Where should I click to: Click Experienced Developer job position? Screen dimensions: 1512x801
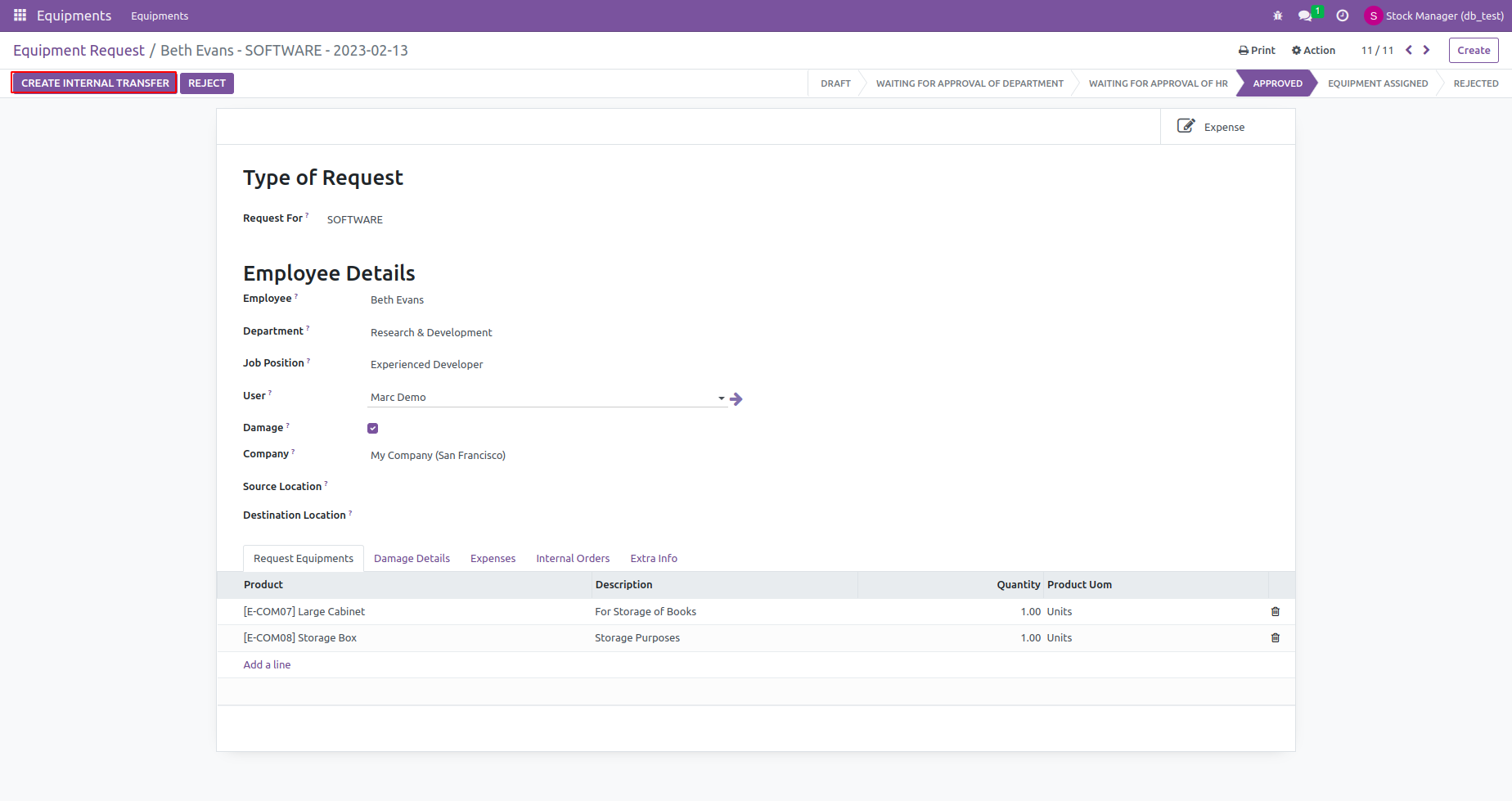(426, 364)
